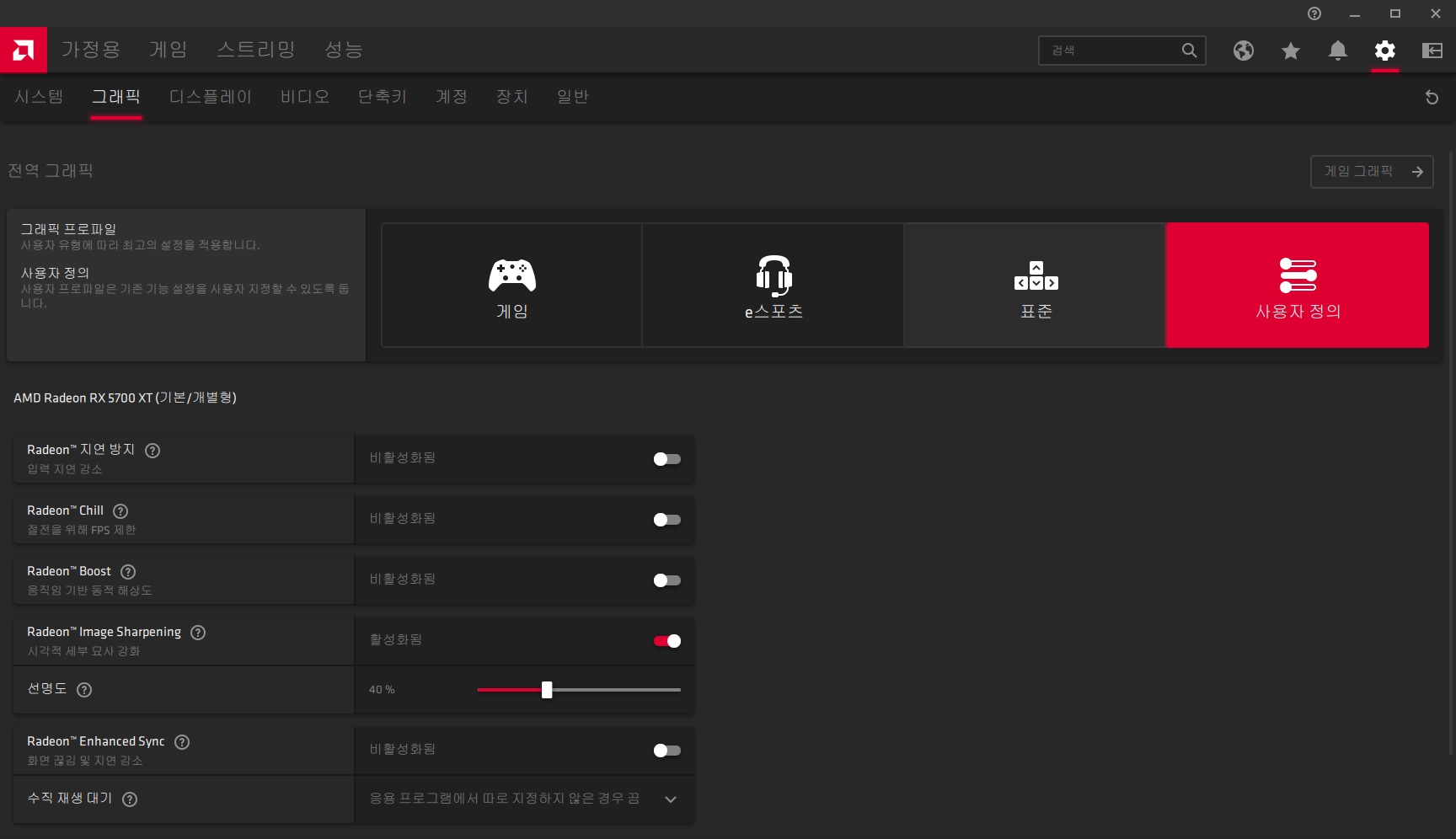Click the 전역 그래픽 heading
The height and width of the screenshot is (839, 1456).
(x=51, y=171)
